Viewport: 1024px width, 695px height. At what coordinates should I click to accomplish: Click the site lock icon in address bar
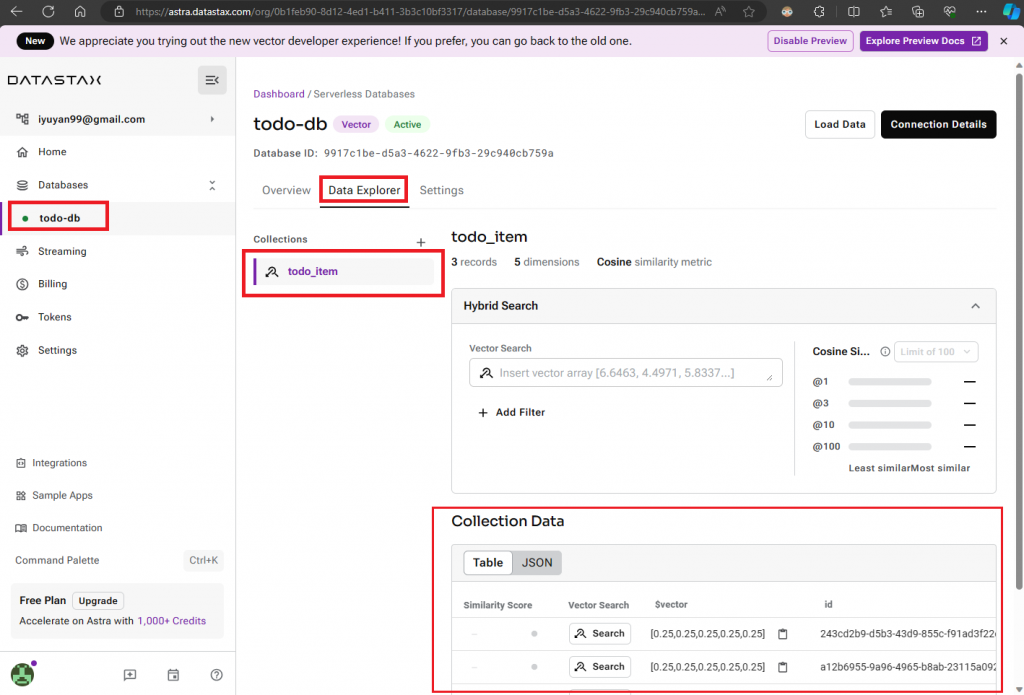(x=118, y=11)
